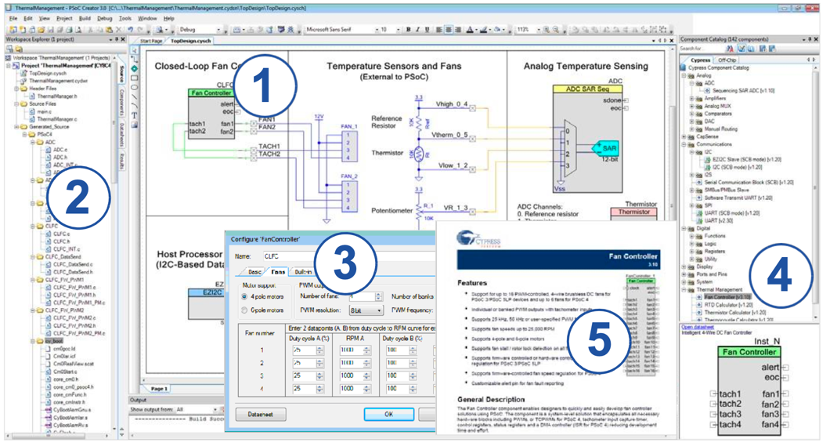The width and height of the screenshot is (830, 446).
Task: Select ThermalManagement.cydwr in Workspace Explorer
Action: click(x=58, y=81)
